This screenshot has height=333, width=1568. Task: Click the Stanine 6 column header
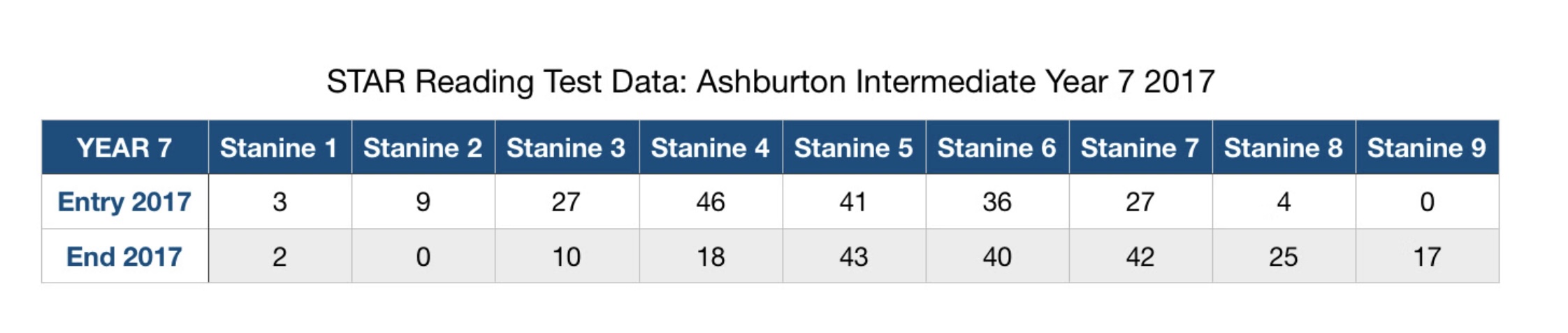pyautogui.click(x=996, y=148)
